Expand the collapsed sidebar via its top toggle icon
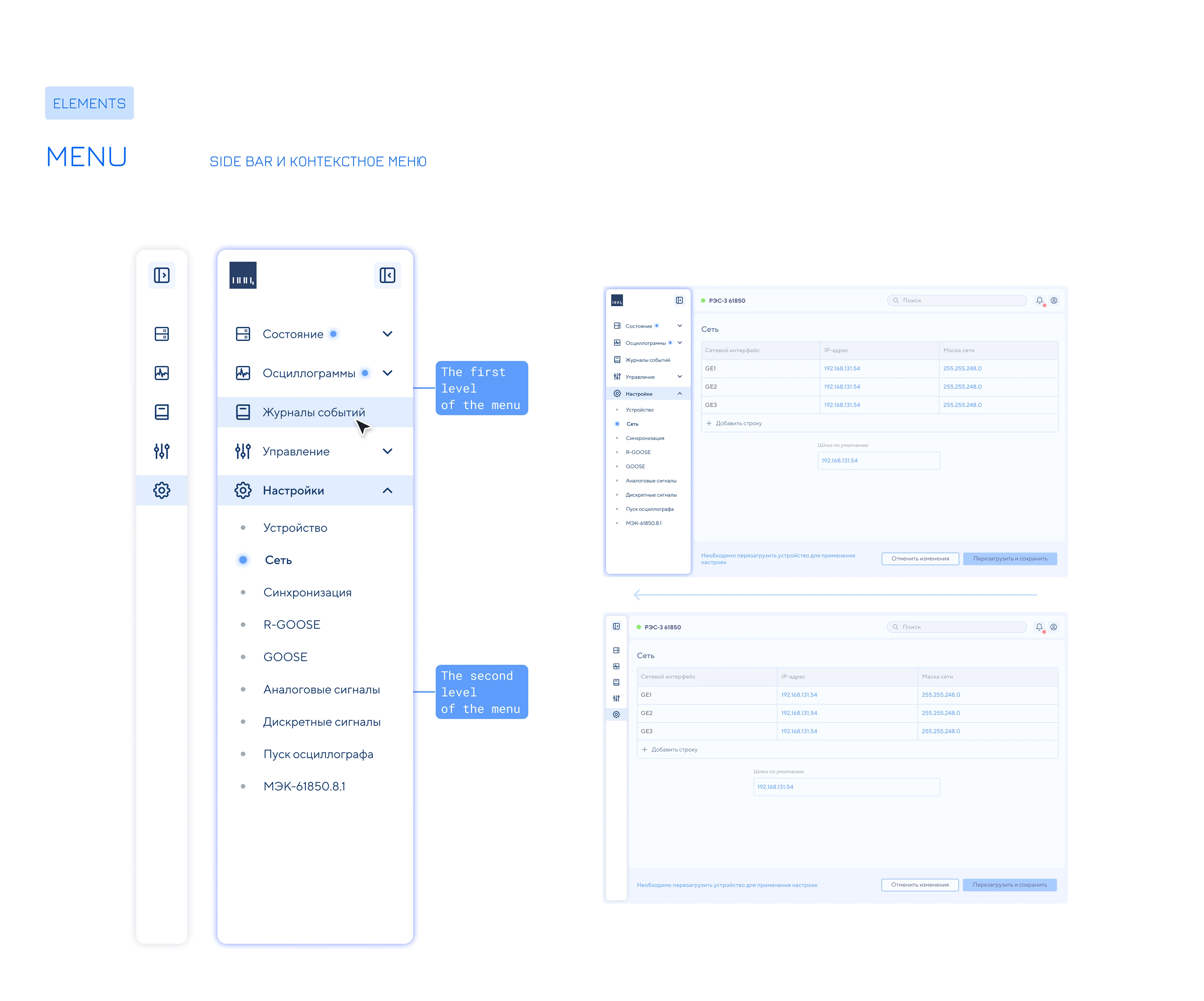The height and width of the screenshot is (1001, 1204). click(x=162, y=275)
